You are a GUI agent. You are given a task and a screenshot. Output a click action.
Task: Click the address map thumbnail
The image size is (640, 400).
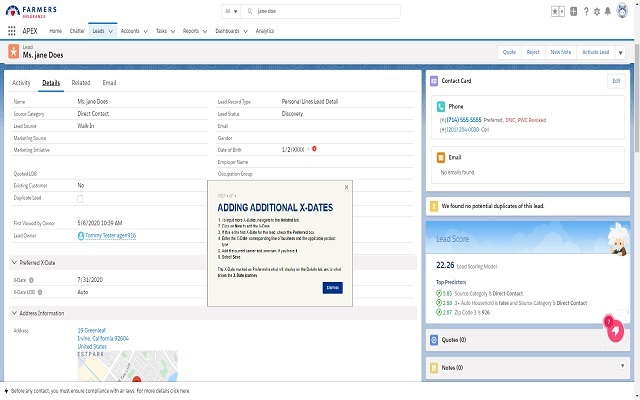click(x=128, y=366)
